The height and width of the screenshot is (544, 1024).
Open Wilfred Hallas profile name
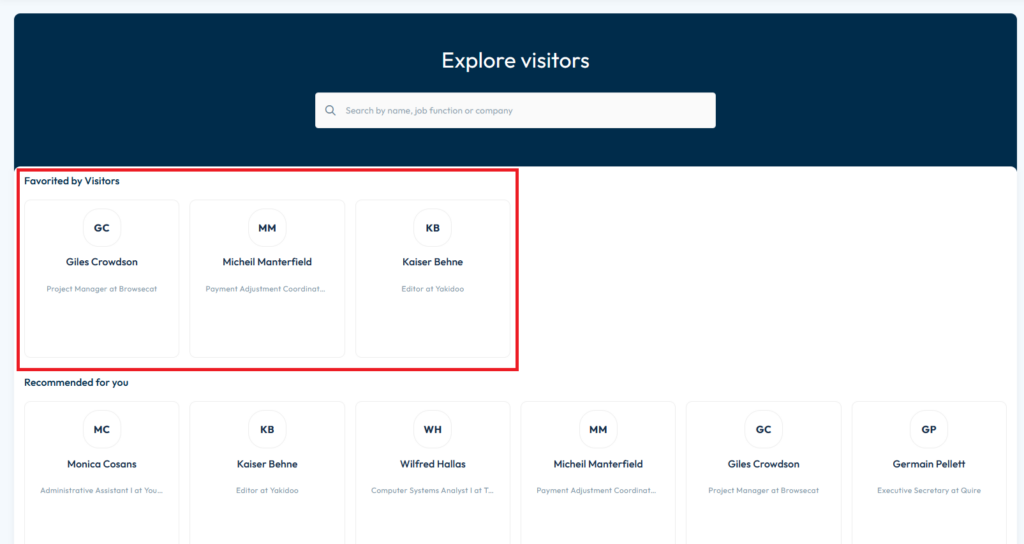tap(432, 464)
